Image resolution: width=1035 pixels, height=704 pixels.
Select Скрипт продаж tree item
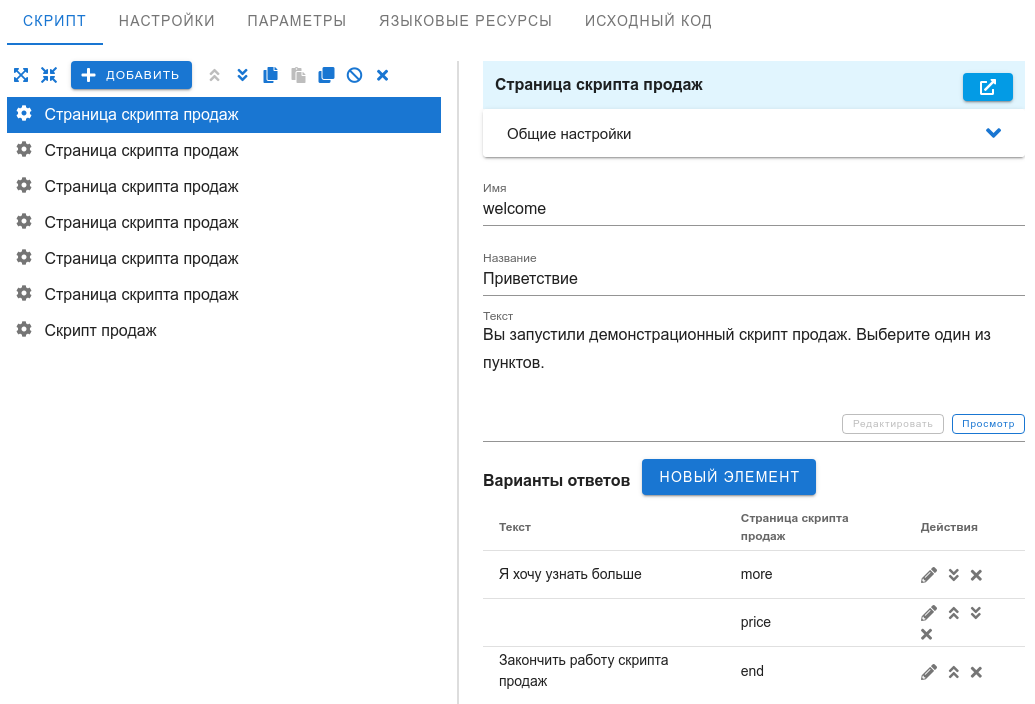(100, 331)
